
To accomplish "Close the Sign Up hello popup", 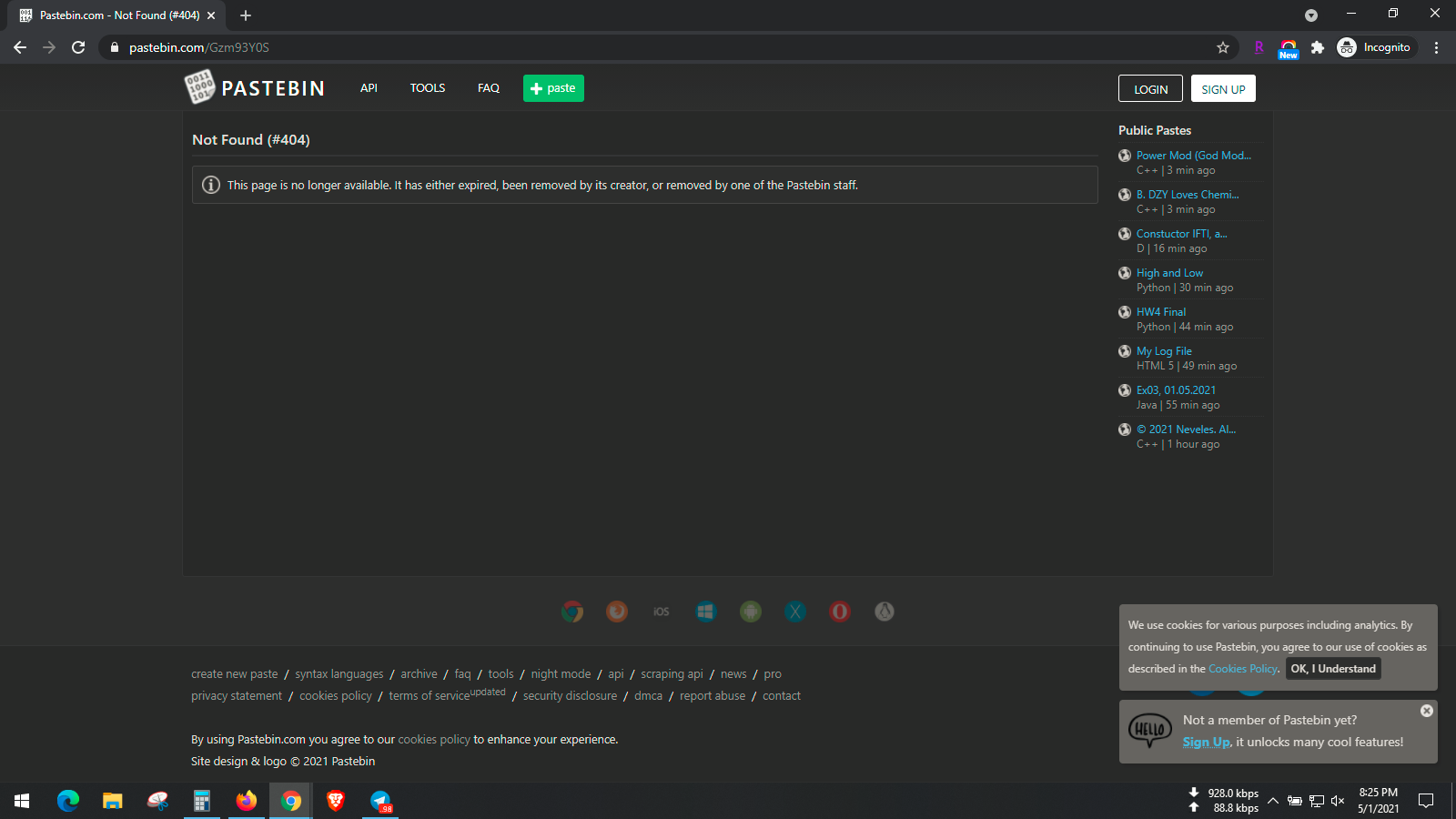I will [x=1427, y=711].
